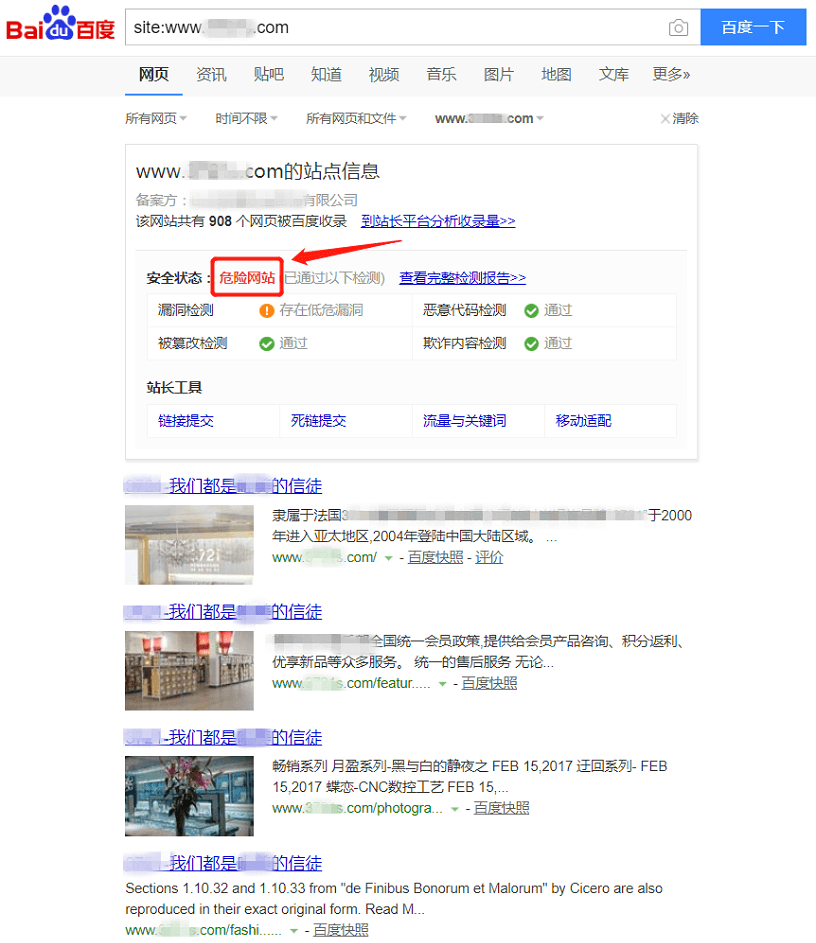816x943 pixels.
Task: Click the Baidu logo
Action: [x=60, y=25]
